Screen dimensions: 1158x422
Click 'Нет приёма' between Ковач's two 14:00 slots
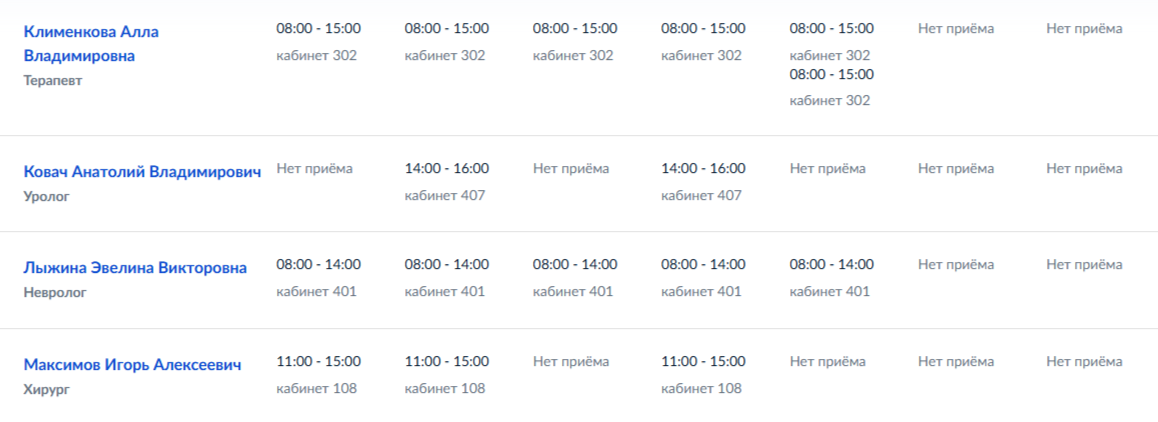point(571,168)
